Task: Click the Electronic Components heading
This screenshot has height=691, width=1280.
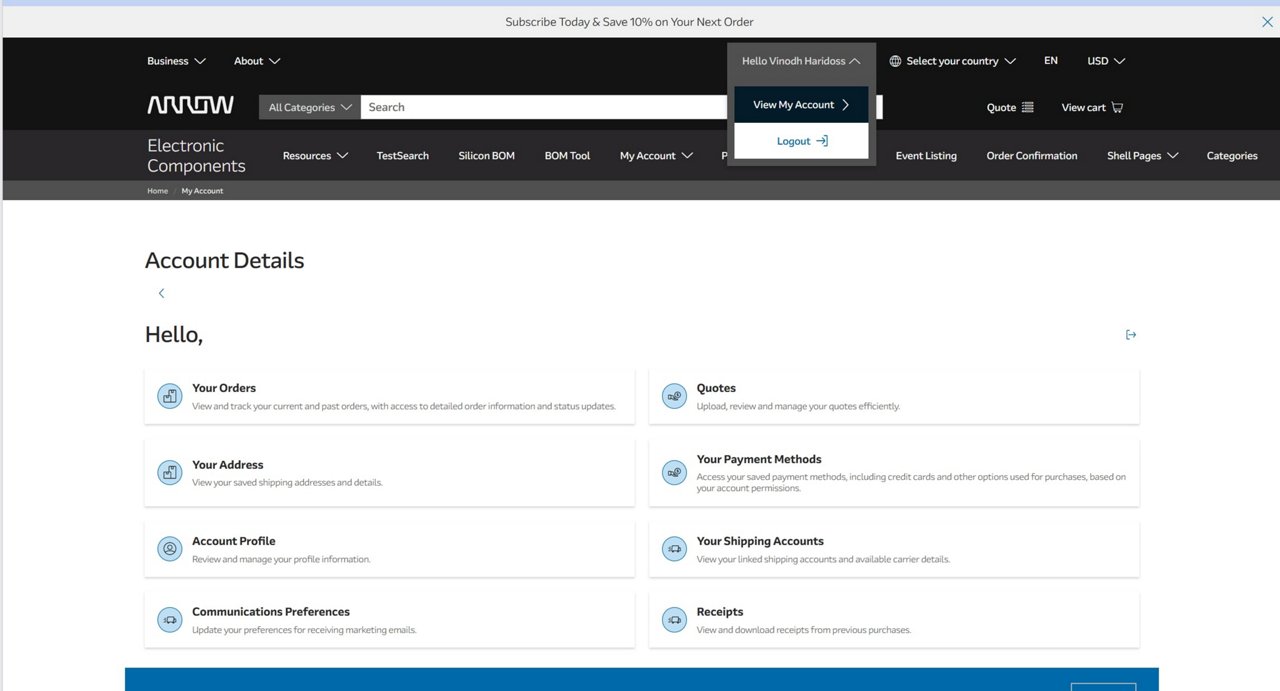Action: pos(196,156)
